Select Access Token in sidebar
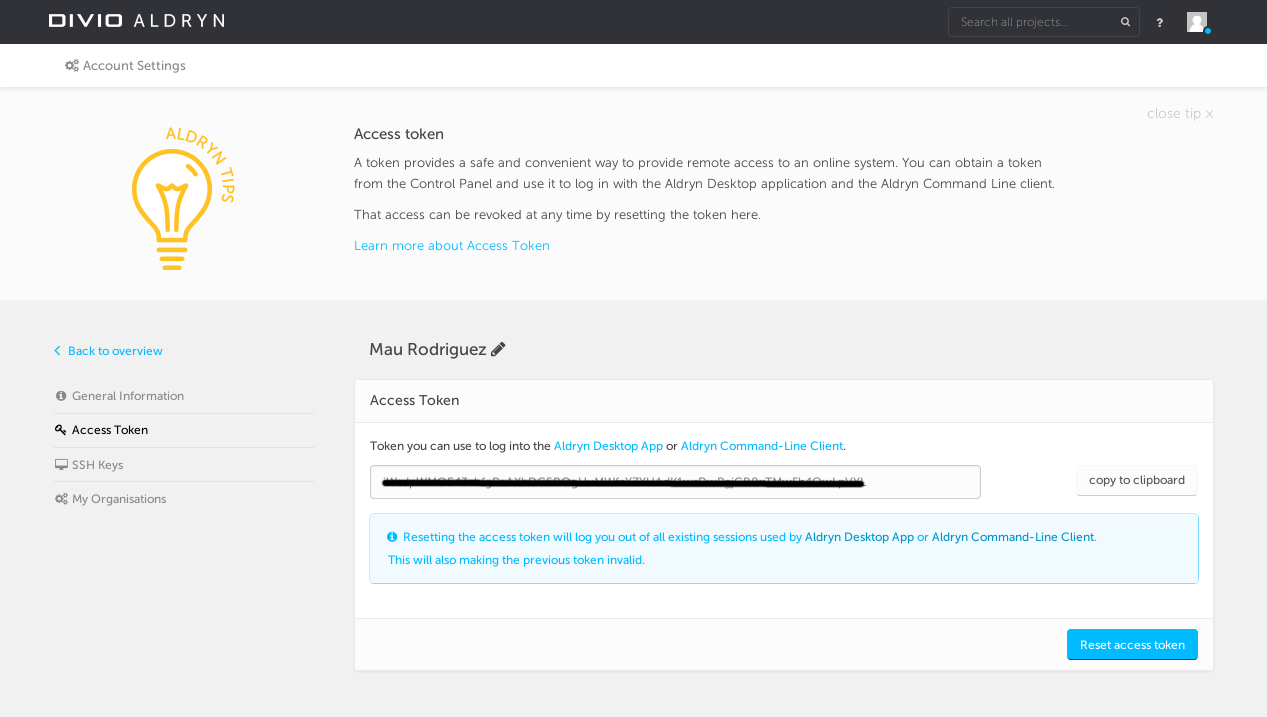This screenshot has height=717, width=1267. [184, 430]
